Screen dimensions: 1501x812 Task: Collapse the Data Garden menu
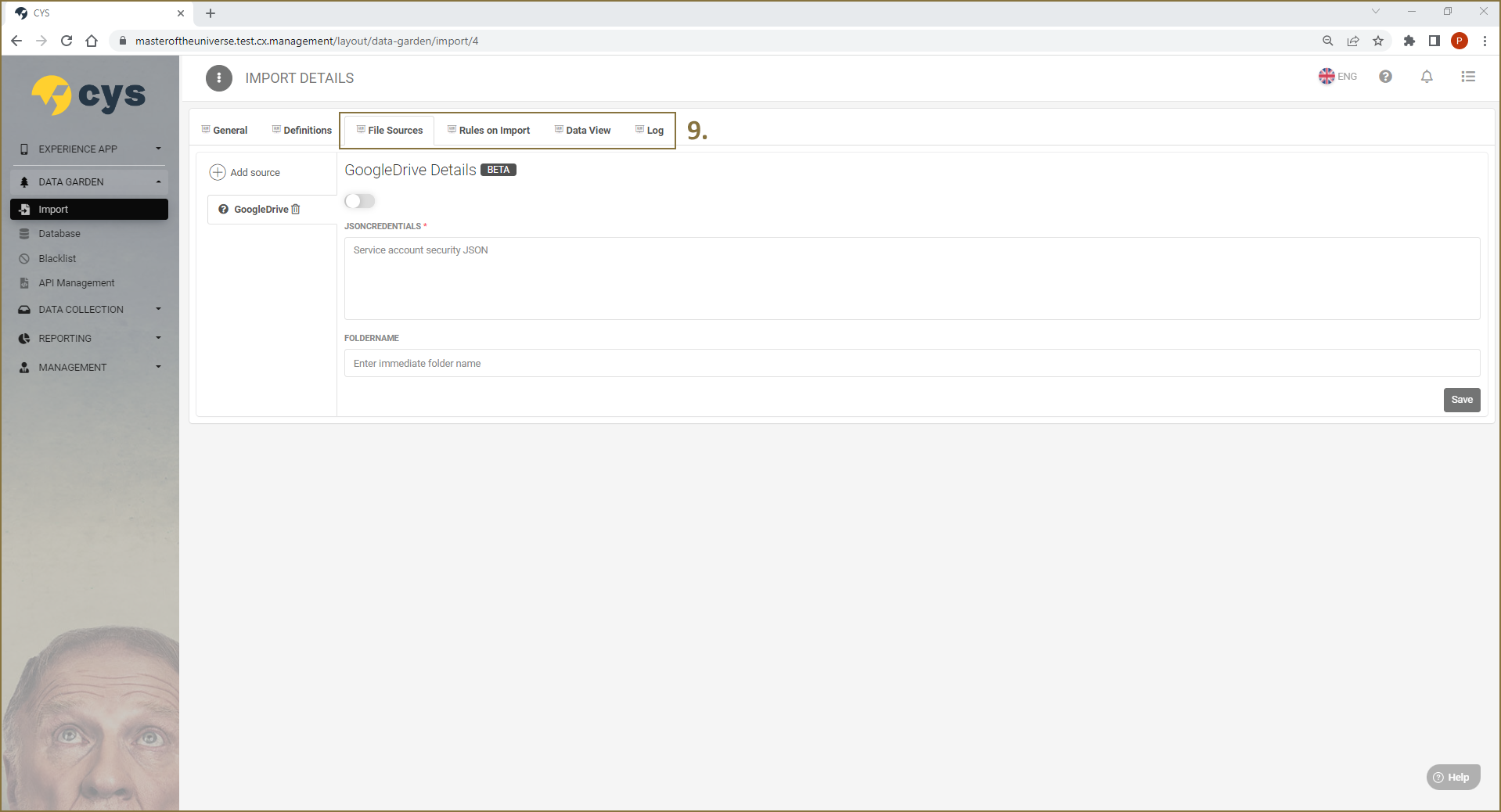[89, 181]
